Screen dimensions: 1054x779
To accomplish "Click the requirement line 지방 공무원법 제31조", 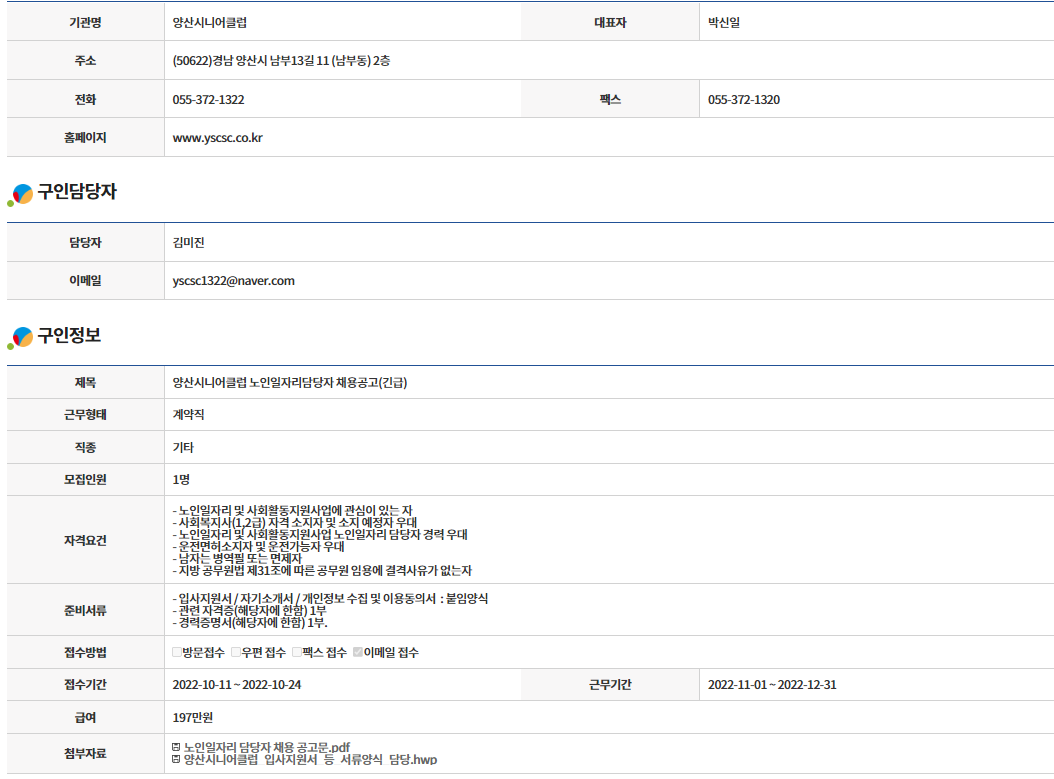I will coord(322,571).
